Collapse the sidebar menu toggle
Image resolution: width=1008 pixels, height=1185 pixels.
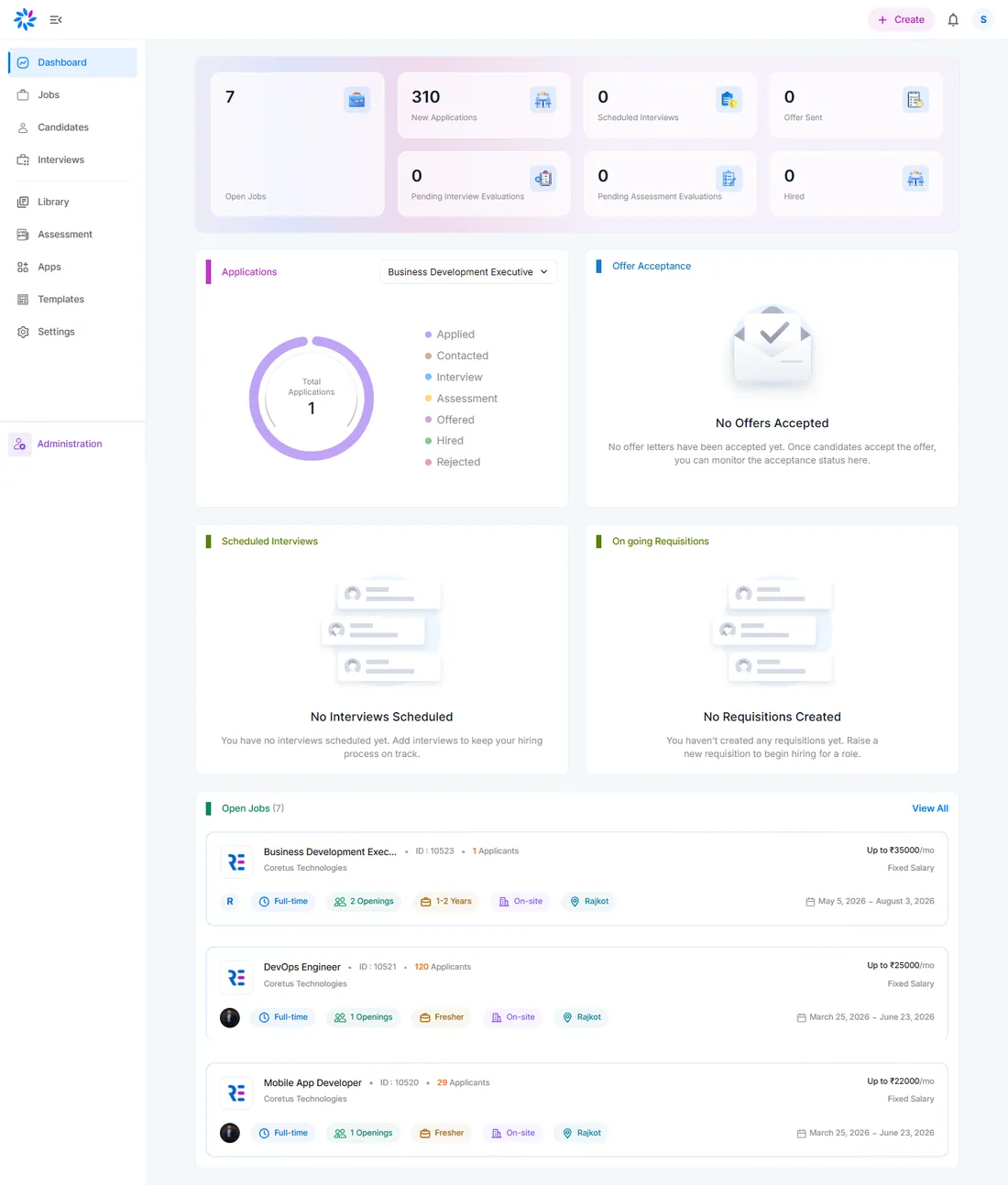(56, 19)
